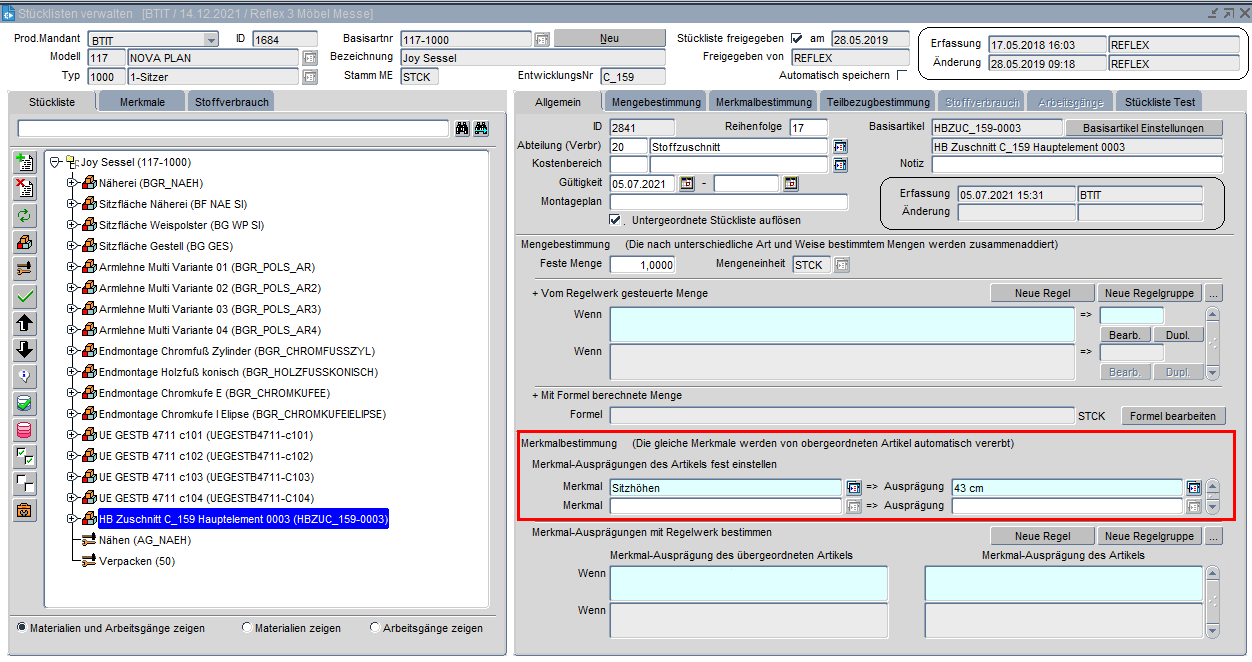Click the move up arrow icon
The image size is (1252, 662).
[x=25, y=323]
